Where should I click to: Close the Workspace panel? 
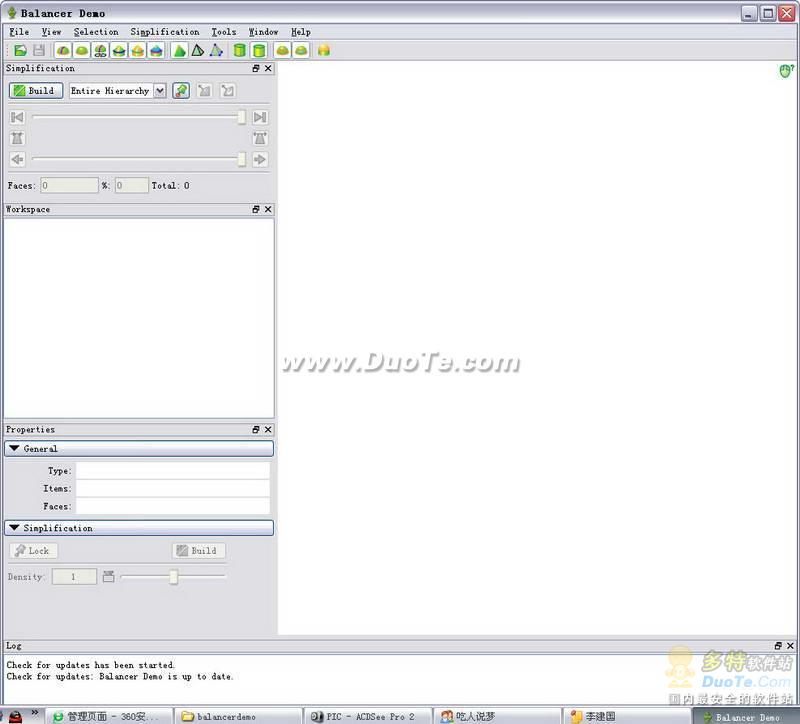268,209
